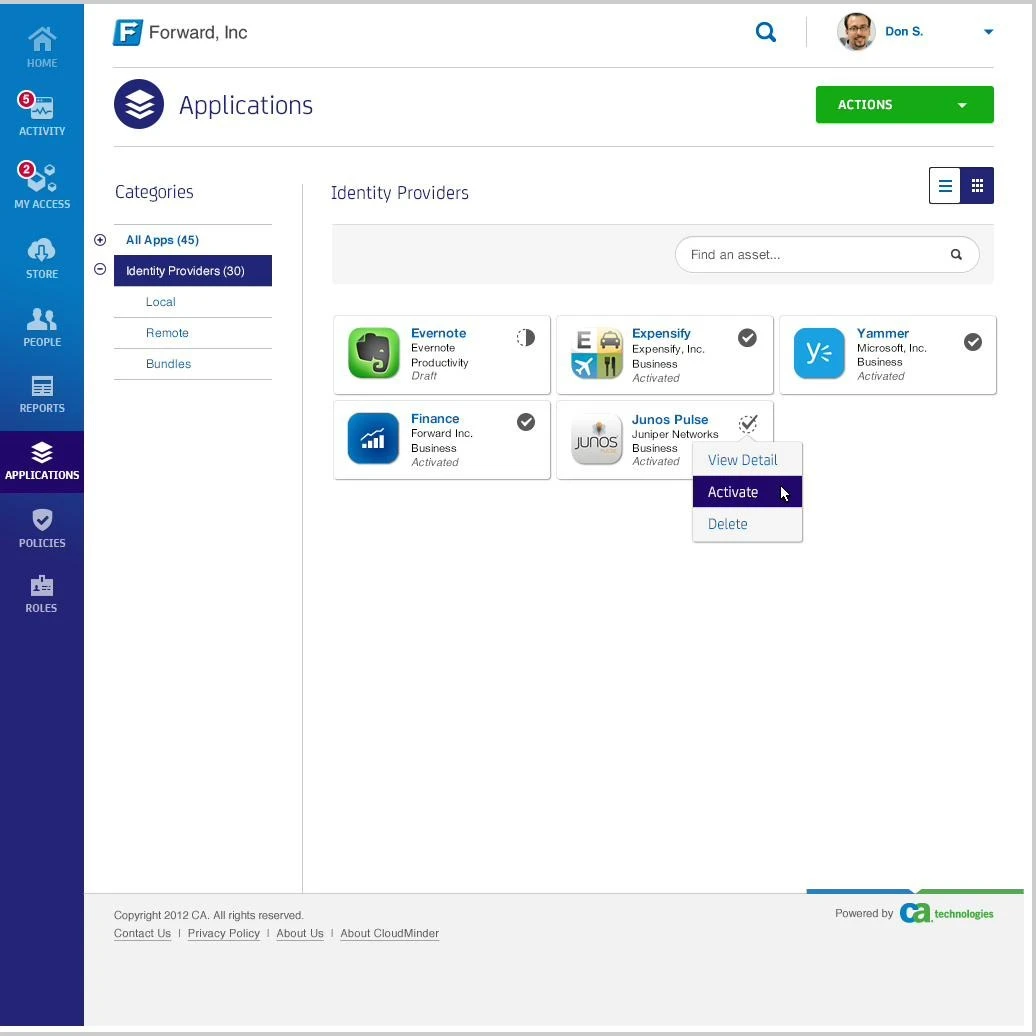Open the Expensify title link
Image resolution: width=1036 pixels, height=1036 pixels.
point(661,333)
